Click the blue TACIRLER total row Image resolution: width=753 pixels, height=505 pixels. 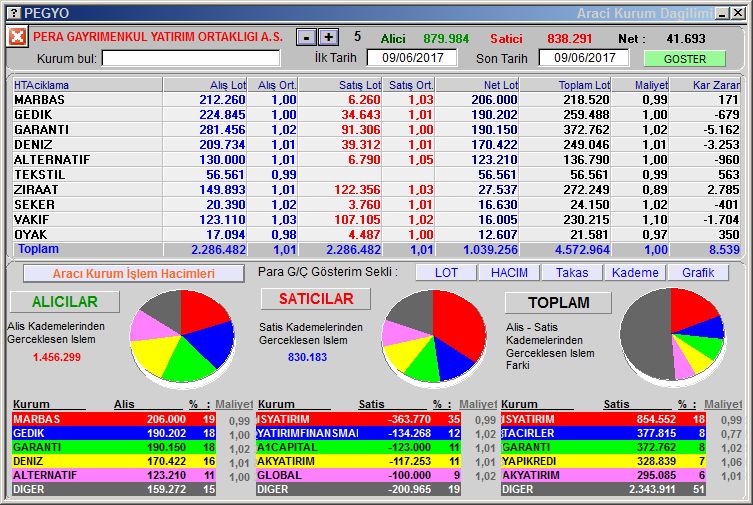tap(603, 433)
